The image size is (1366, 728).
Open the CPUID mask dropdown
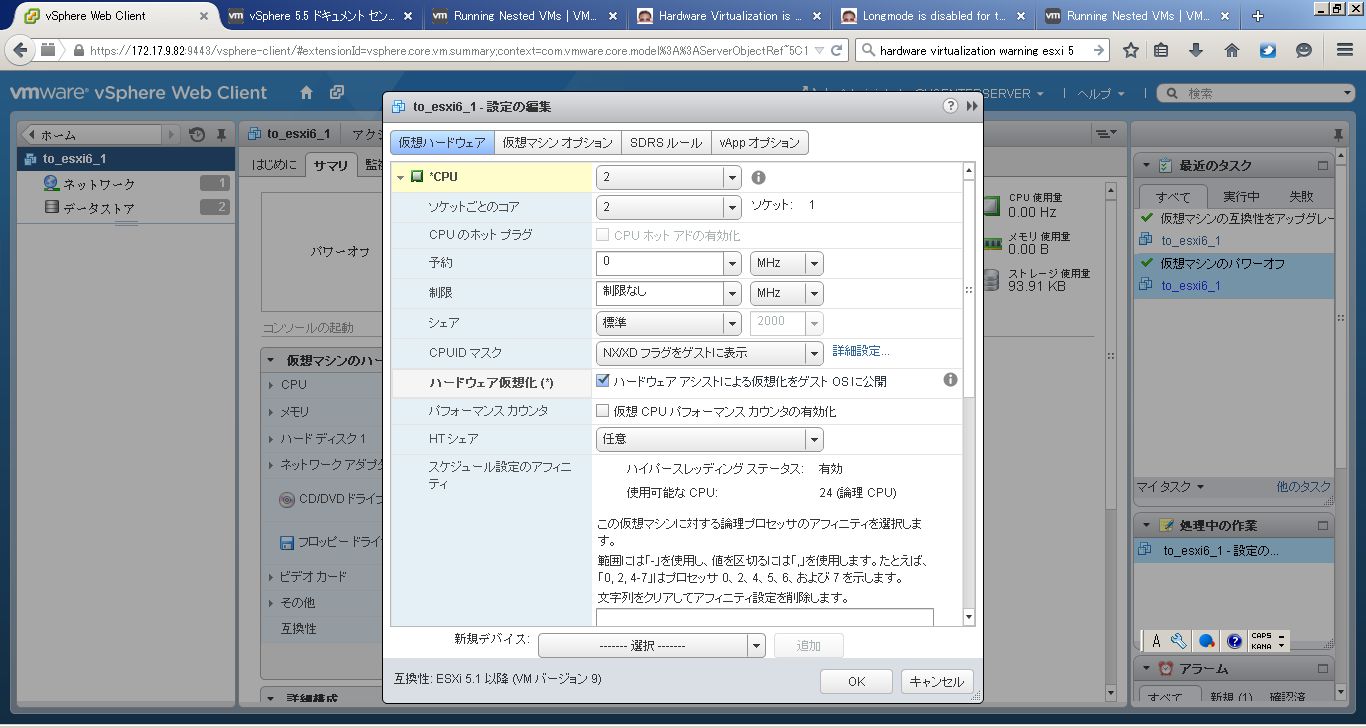[x=814, y=352]
